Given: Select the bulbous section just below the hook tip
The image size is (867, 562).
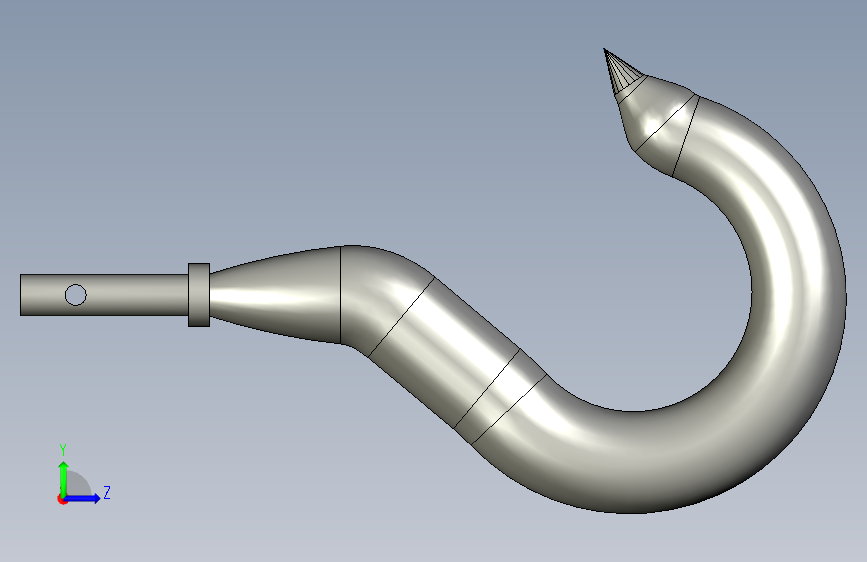Looking at the screenshot, I should [x=651, y=113].
